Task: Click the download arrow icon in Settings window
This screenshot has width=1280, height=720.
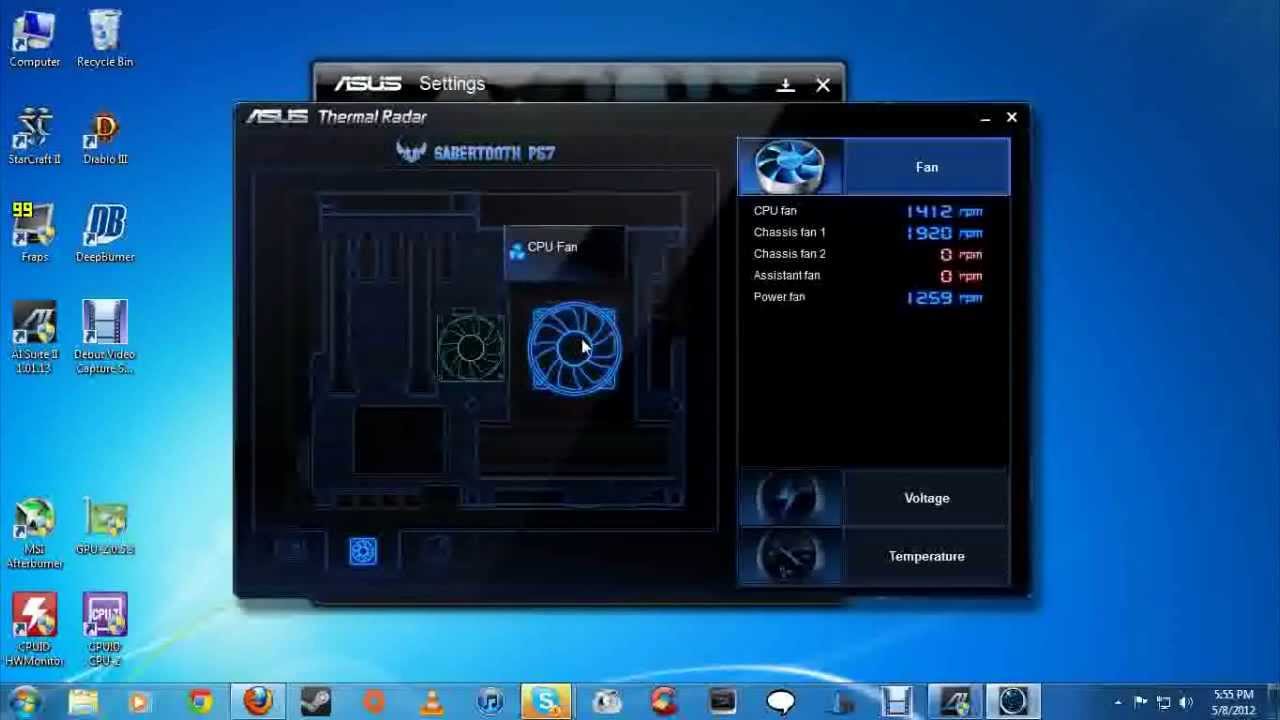Action: pos(786,86)
